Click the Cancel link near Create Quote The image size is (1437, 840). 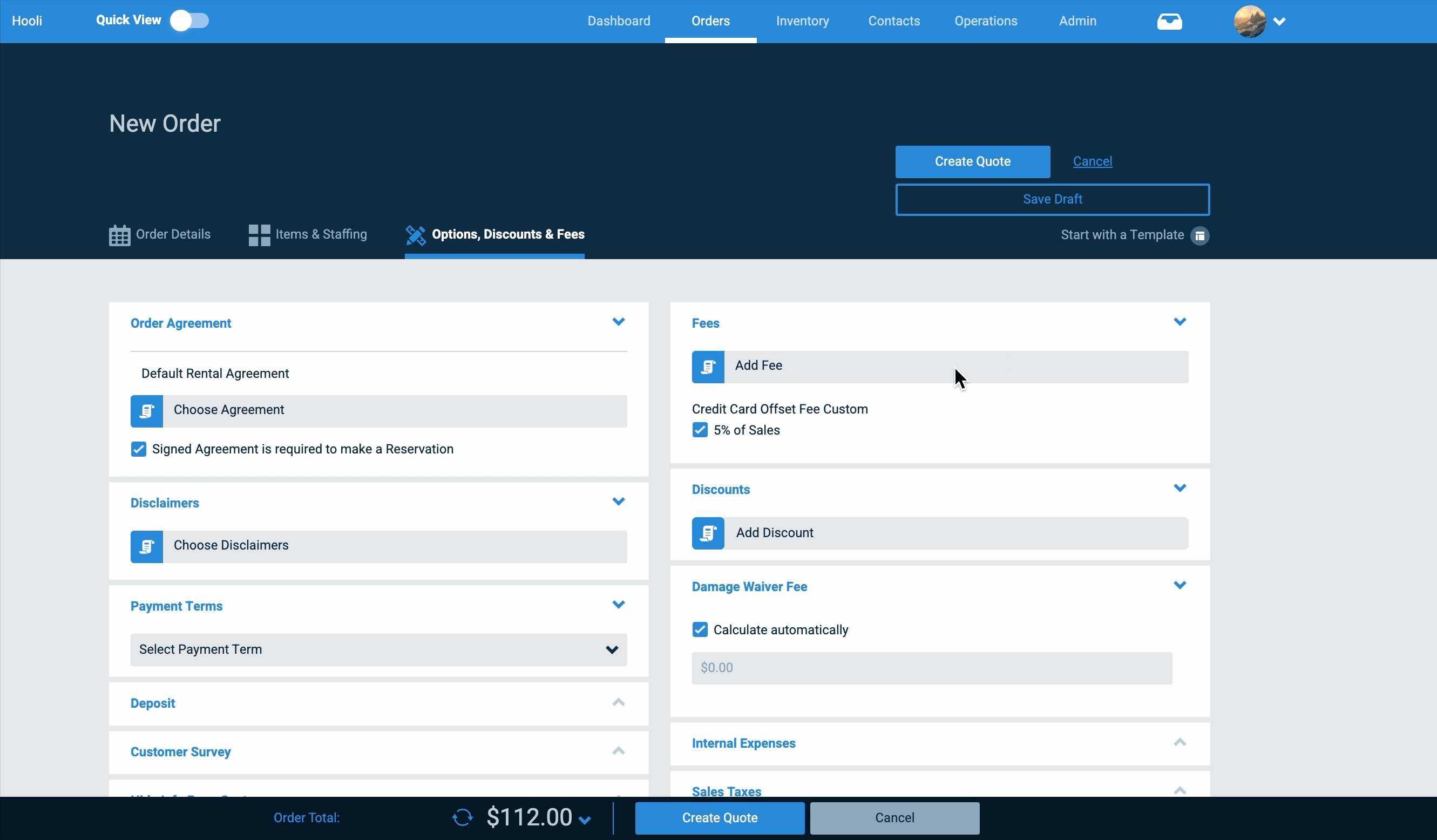click(x=1093, y=161)
